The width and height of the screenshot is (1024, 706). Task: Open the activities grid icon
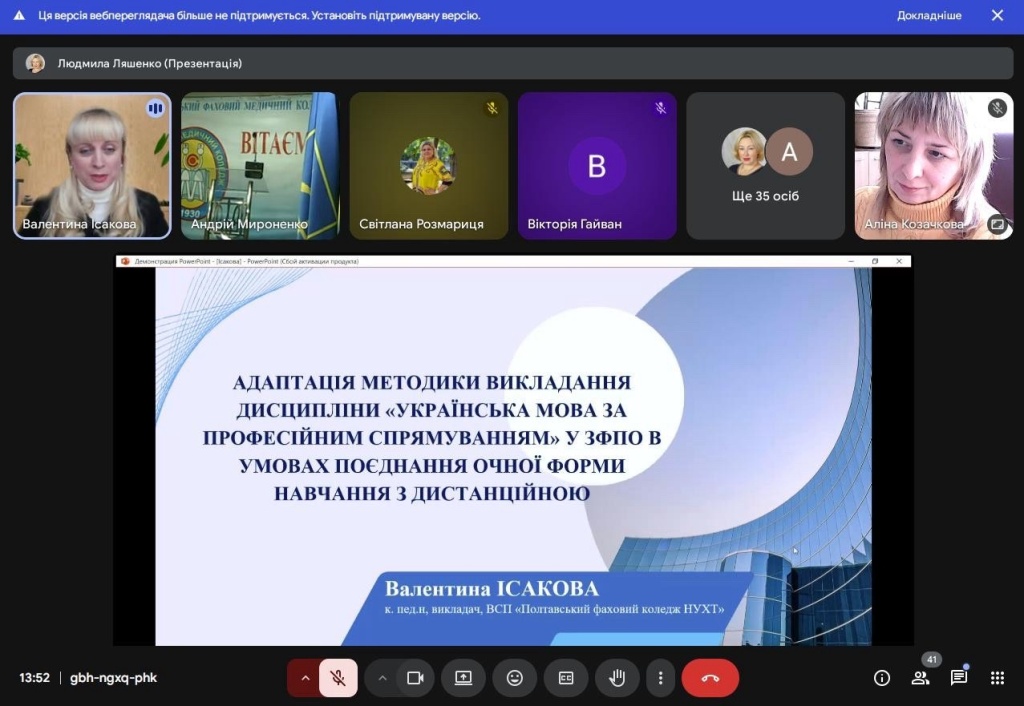[x=997, y=678]
